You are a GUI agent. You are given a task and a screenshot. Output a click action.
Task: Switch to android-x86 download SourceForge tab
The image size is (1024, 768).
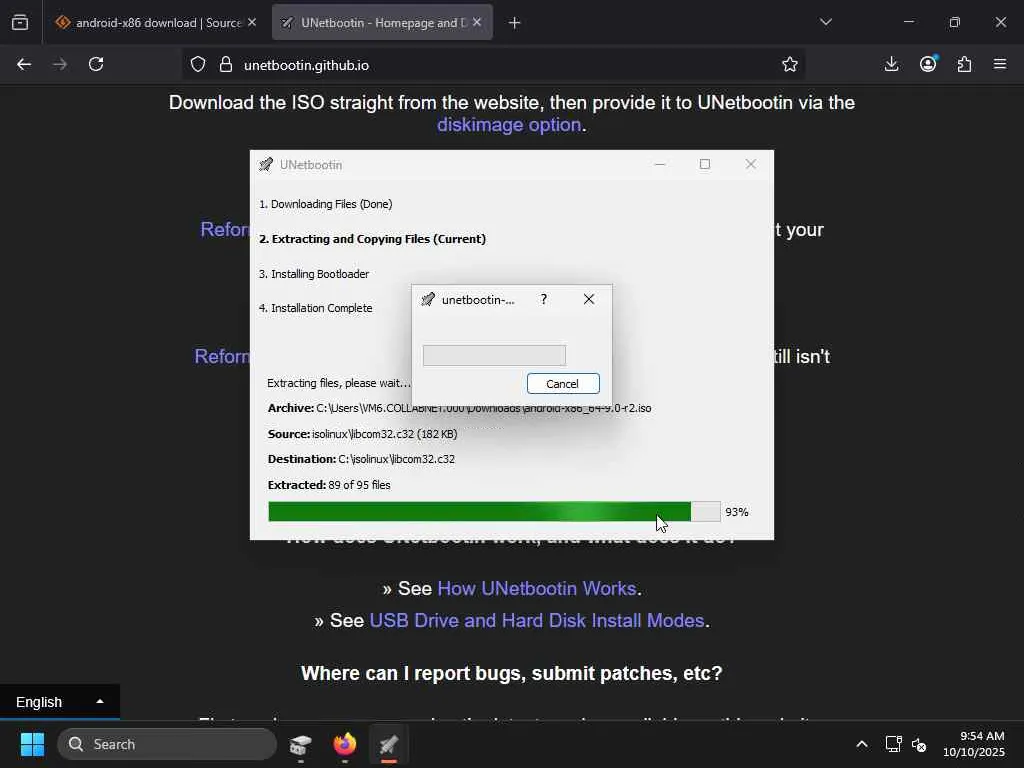point(157,23)
